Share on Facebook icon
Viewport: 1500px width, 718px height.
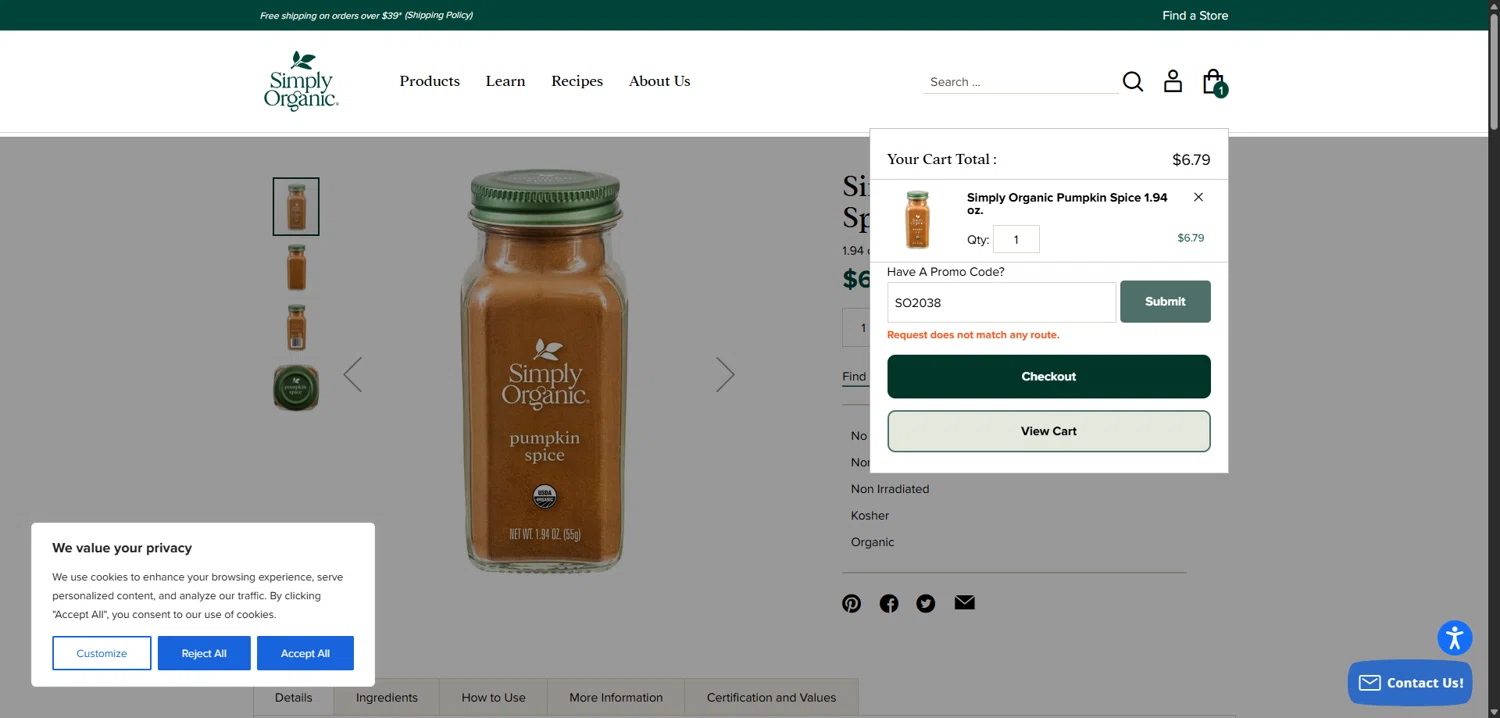coord(889,603)
